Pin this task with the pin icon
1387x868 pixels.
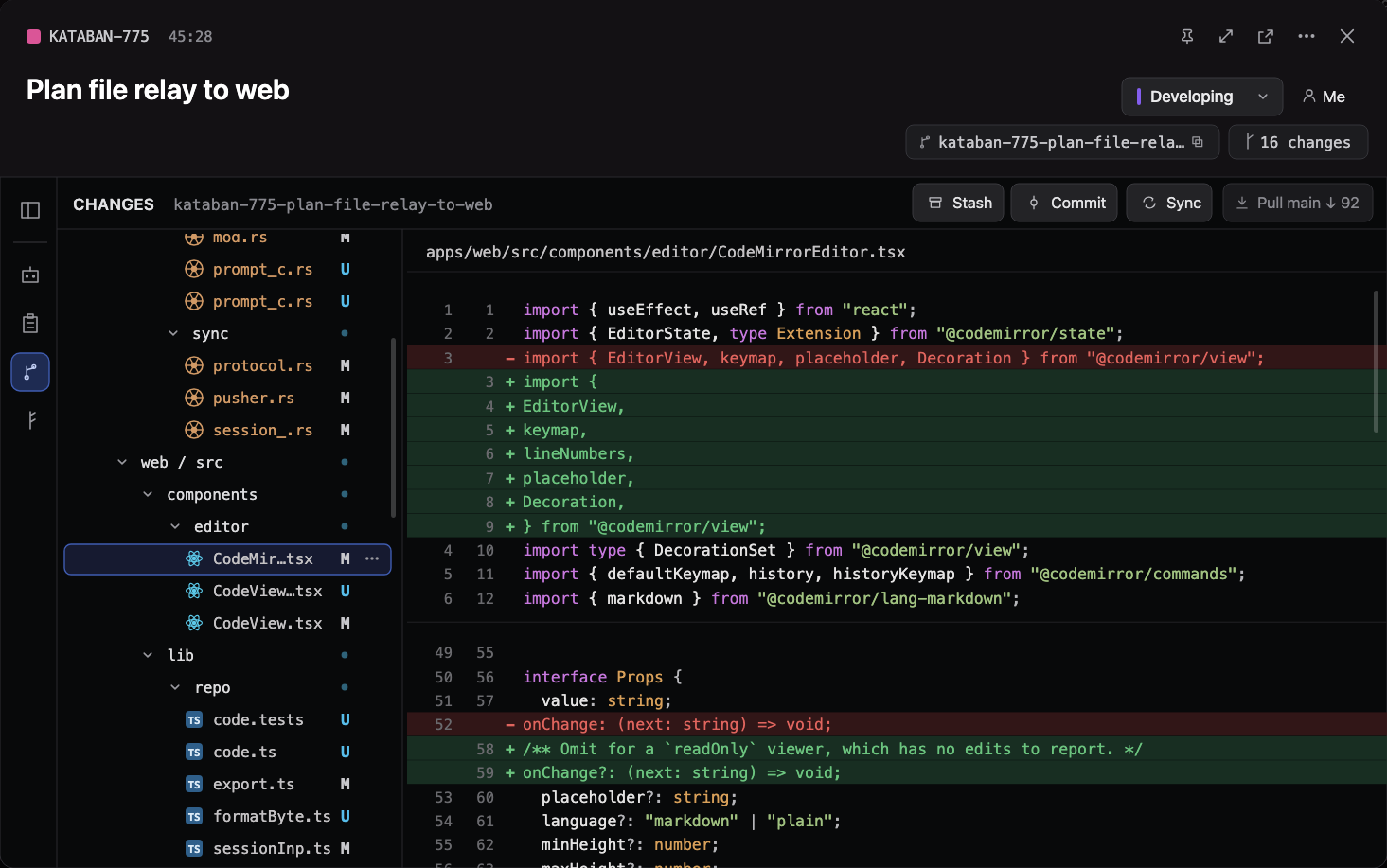pyautogui.click(x=1187, y=36)
